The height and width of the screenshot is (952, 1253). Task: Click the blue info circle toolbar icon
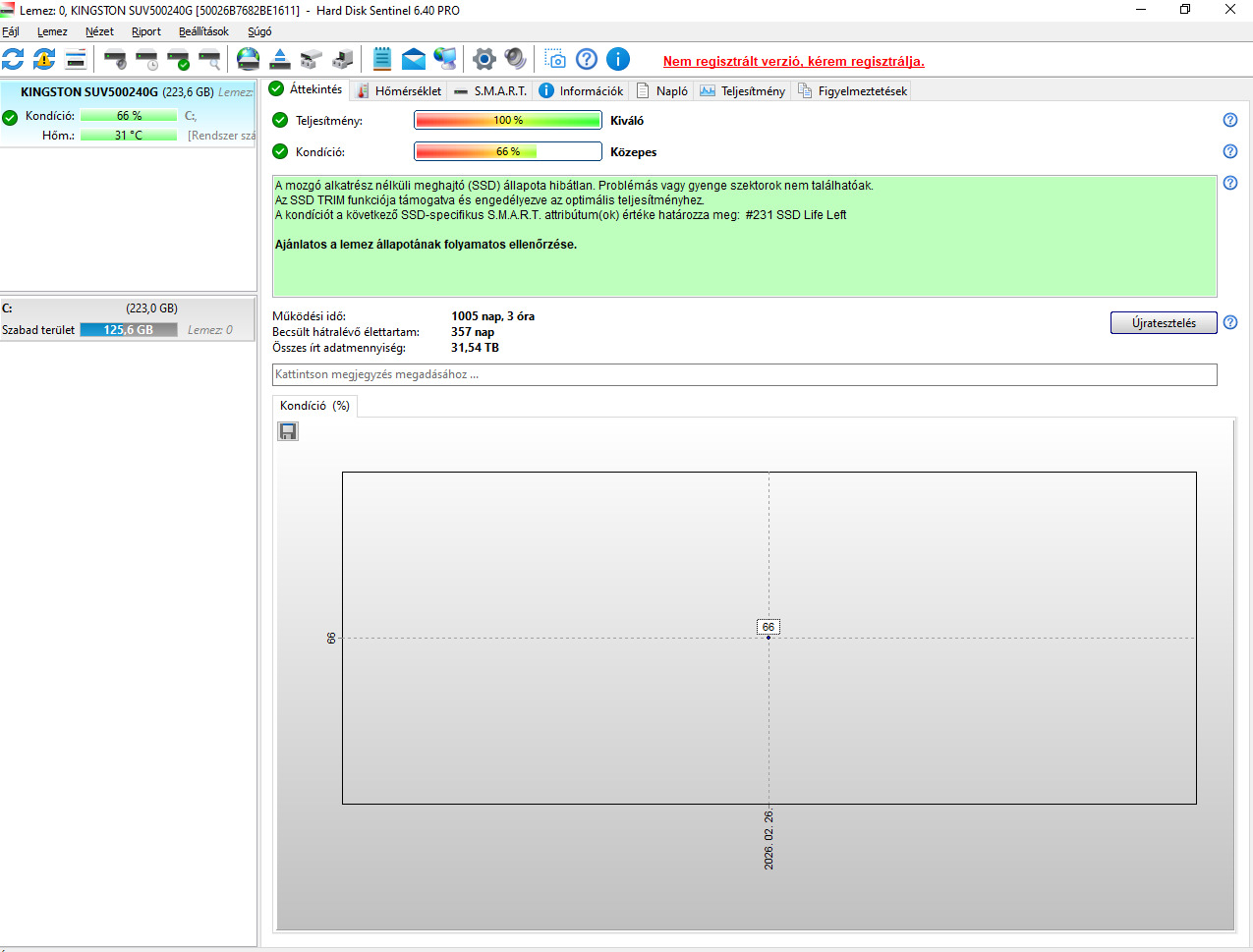tap(618, 59)
